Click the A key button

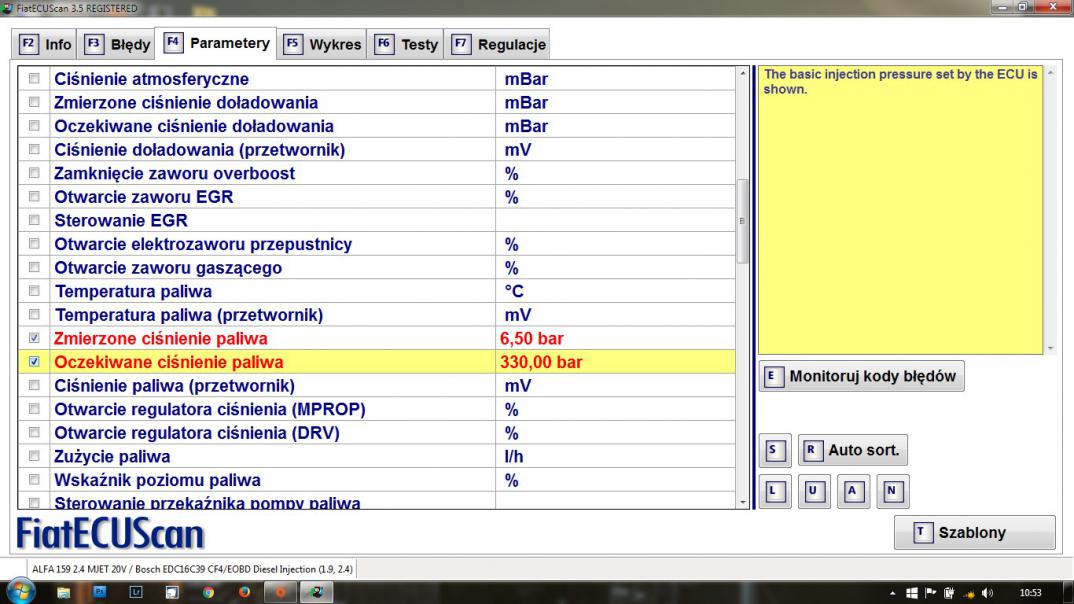[x=852, y=491]
